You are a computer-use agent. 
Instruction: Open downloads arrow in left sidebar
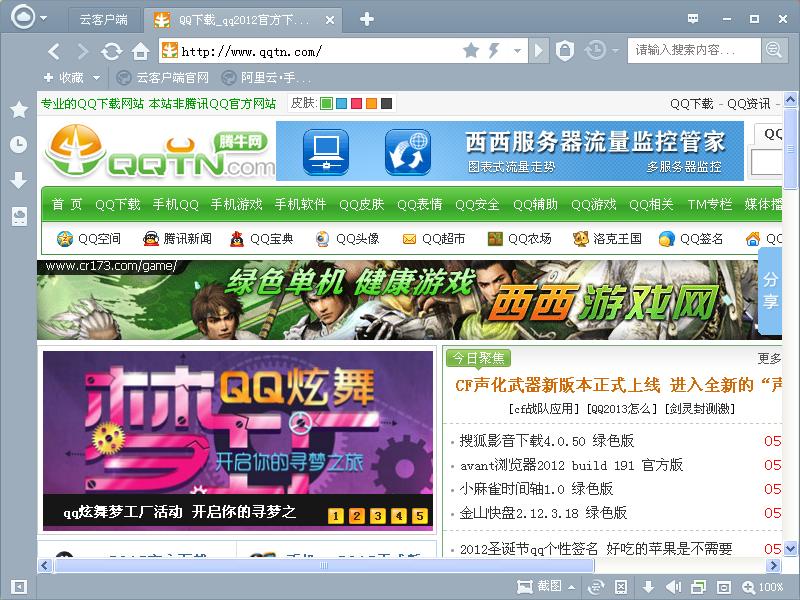point(19,180)
